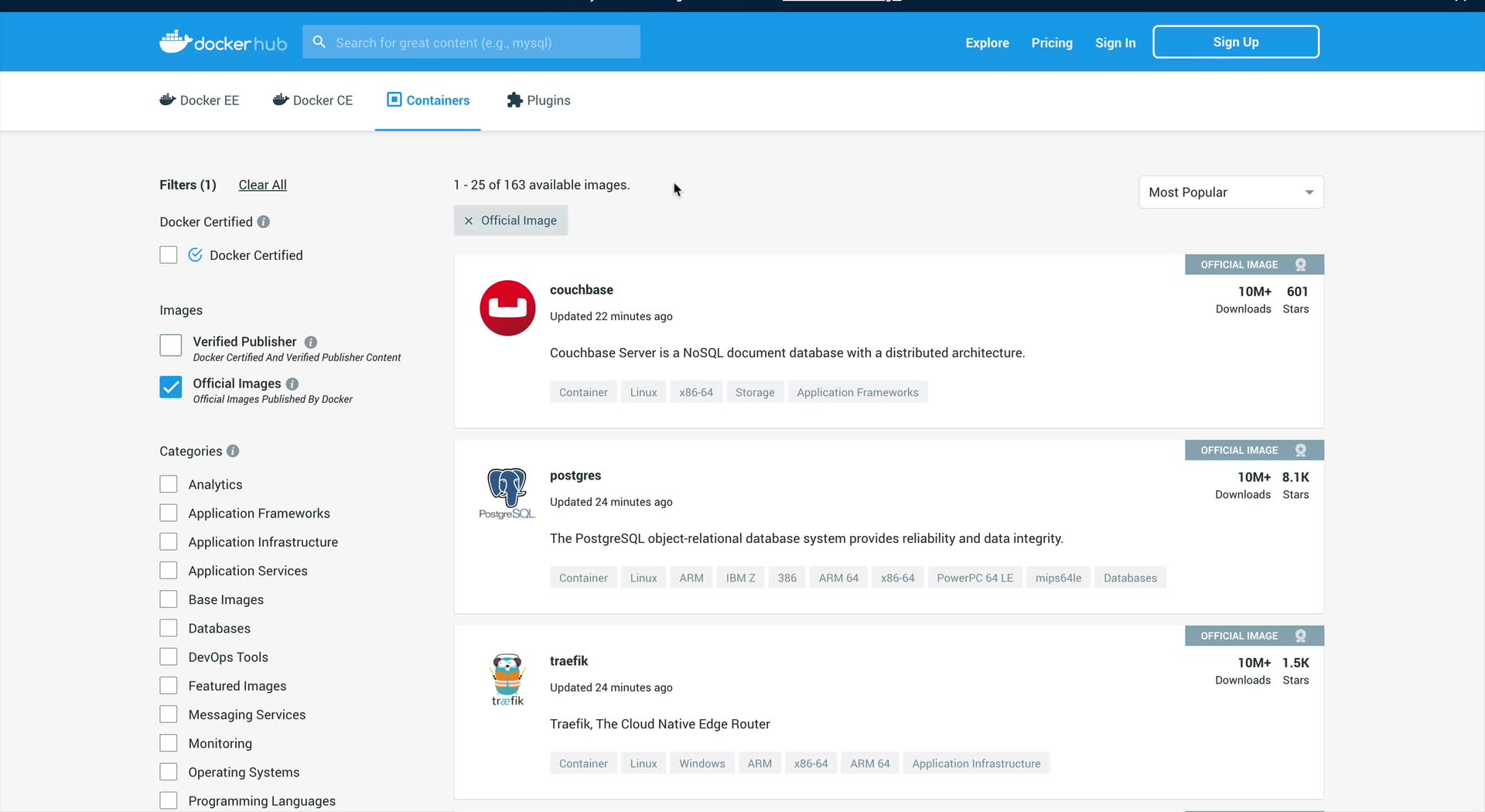Check the Application Services category checkbox
The width and height of the screenshot is (1485, 812).
[169, 570]
